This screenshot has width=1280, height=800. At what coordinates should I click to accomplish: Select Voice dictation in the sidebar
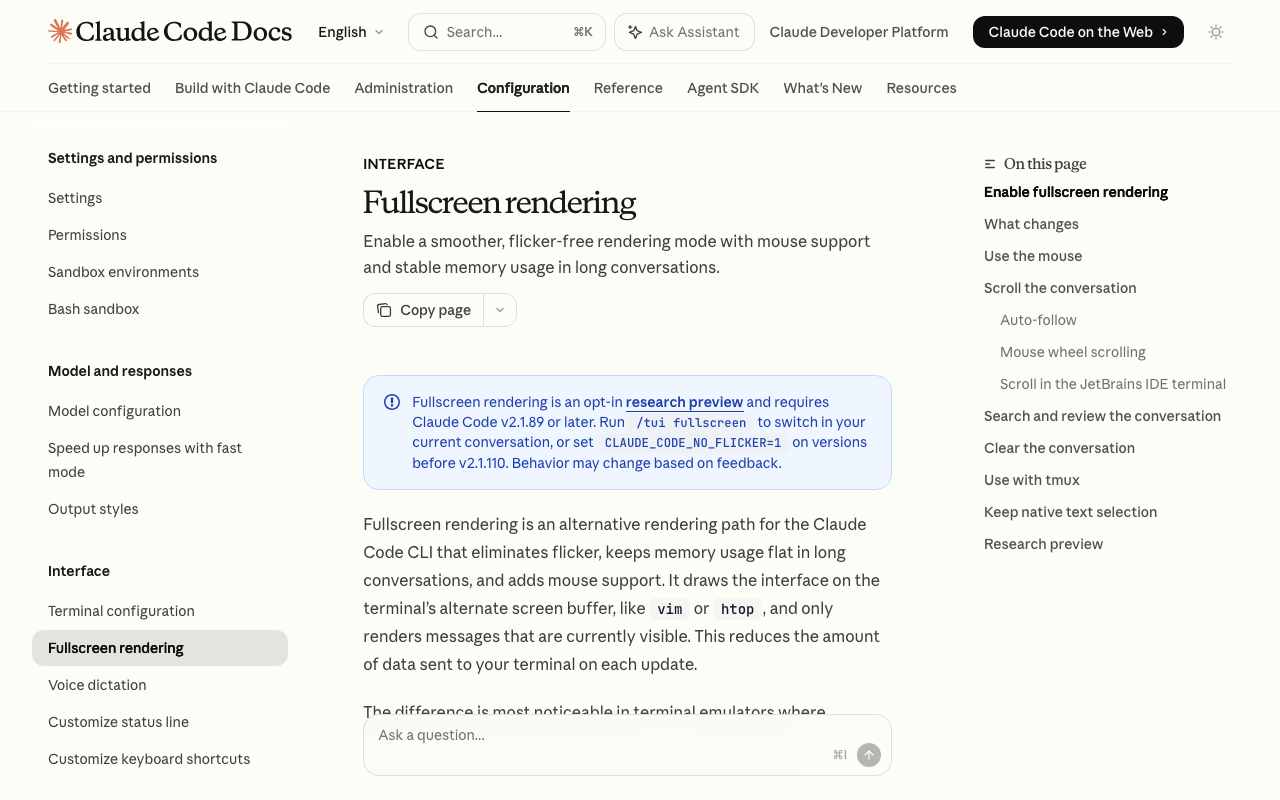click(97, 685)
